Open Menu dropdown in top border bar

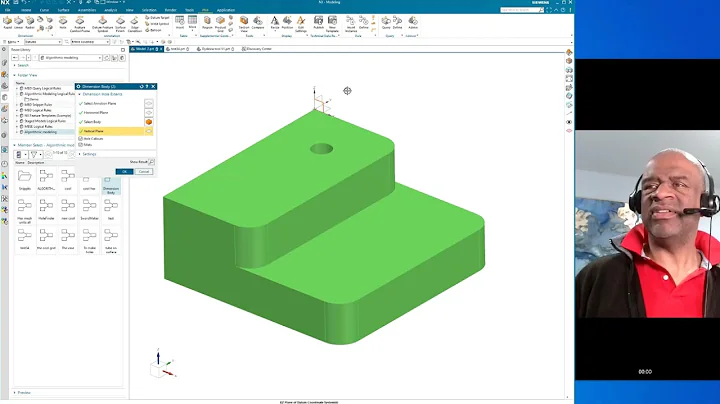click(x=12, y=42)
